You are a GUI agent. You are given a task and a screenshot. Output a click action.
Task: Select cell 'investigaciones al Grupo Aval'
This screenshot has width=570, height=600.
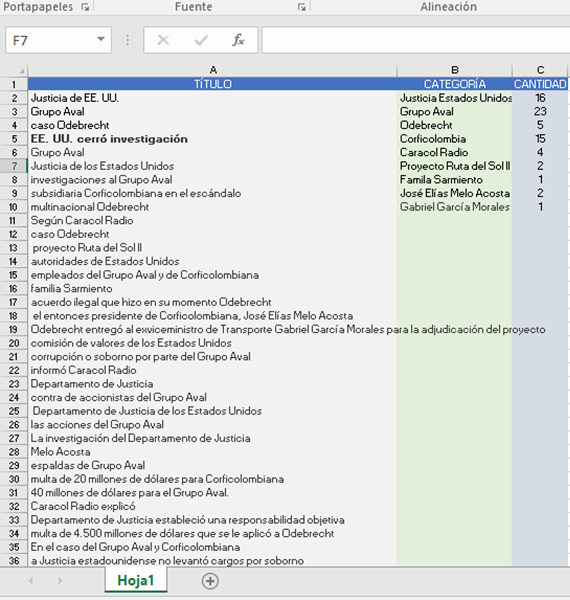[x=213, y=180]
